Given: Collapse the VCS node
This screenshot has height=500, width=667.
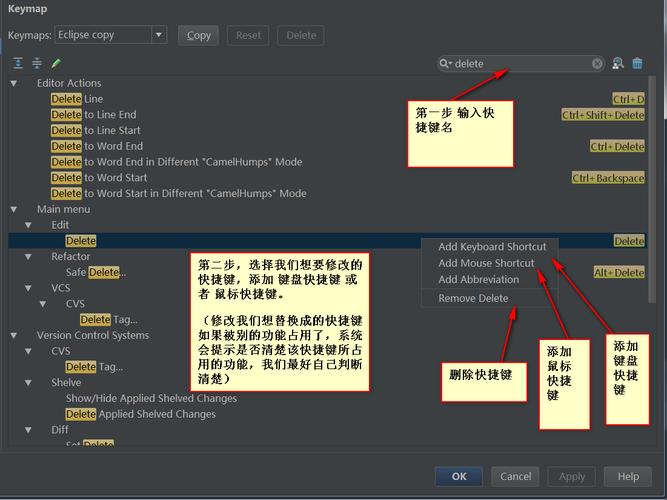Looking at the screenshot, I should coord(28,288).
